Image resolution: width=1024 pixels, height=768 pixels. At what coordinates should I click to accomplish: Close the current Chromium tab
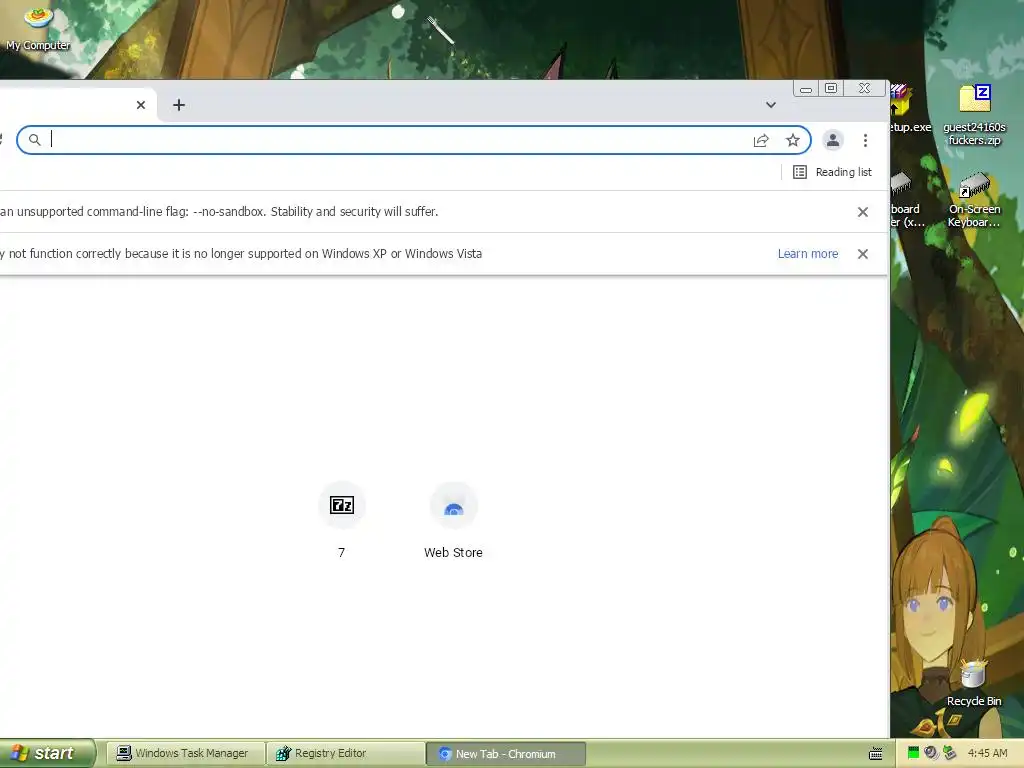pyautogui.click(x=140, y=104)
